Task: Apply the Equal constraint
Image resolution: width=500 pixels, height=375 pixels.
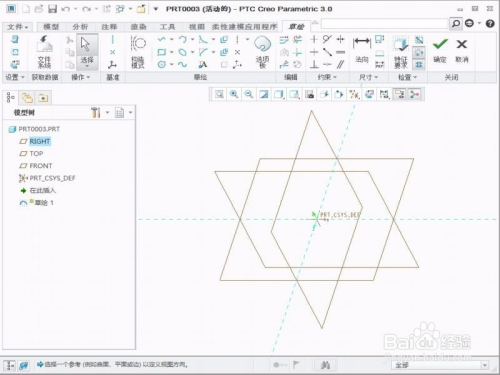Action: (x=340, y=52)
